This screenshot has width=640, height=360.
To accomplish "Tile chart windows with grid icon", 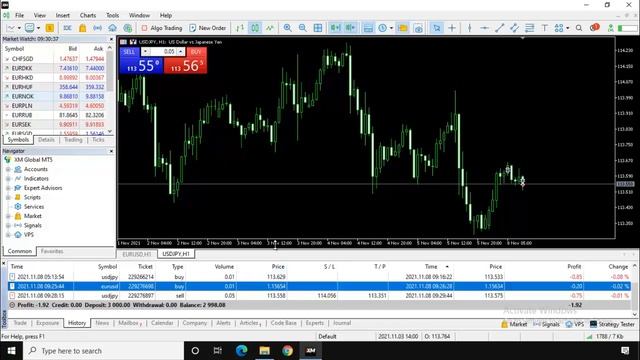I will [x=318, y=28].
